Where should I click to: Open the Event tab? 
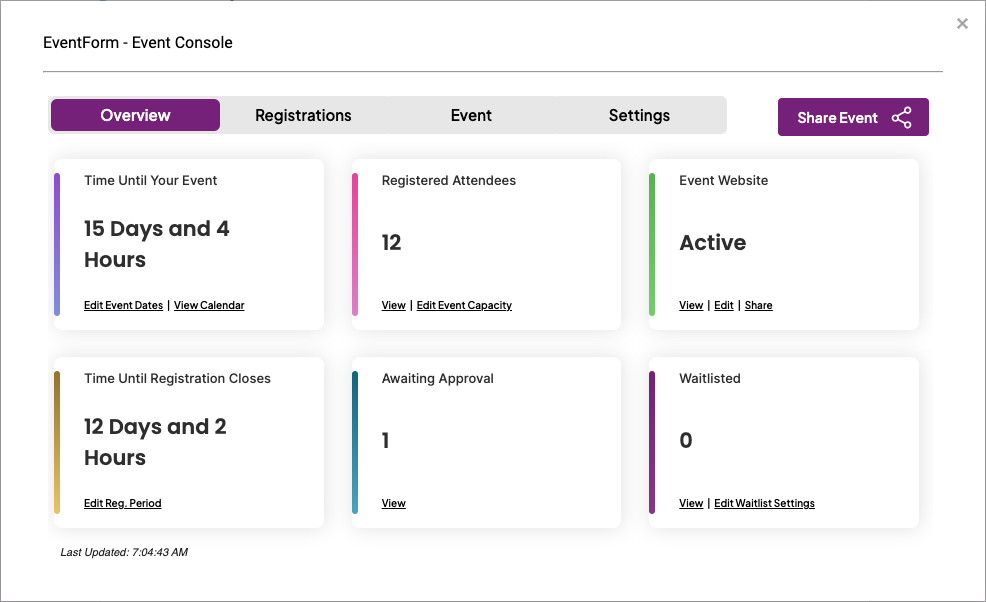click(x=471, y=115)
